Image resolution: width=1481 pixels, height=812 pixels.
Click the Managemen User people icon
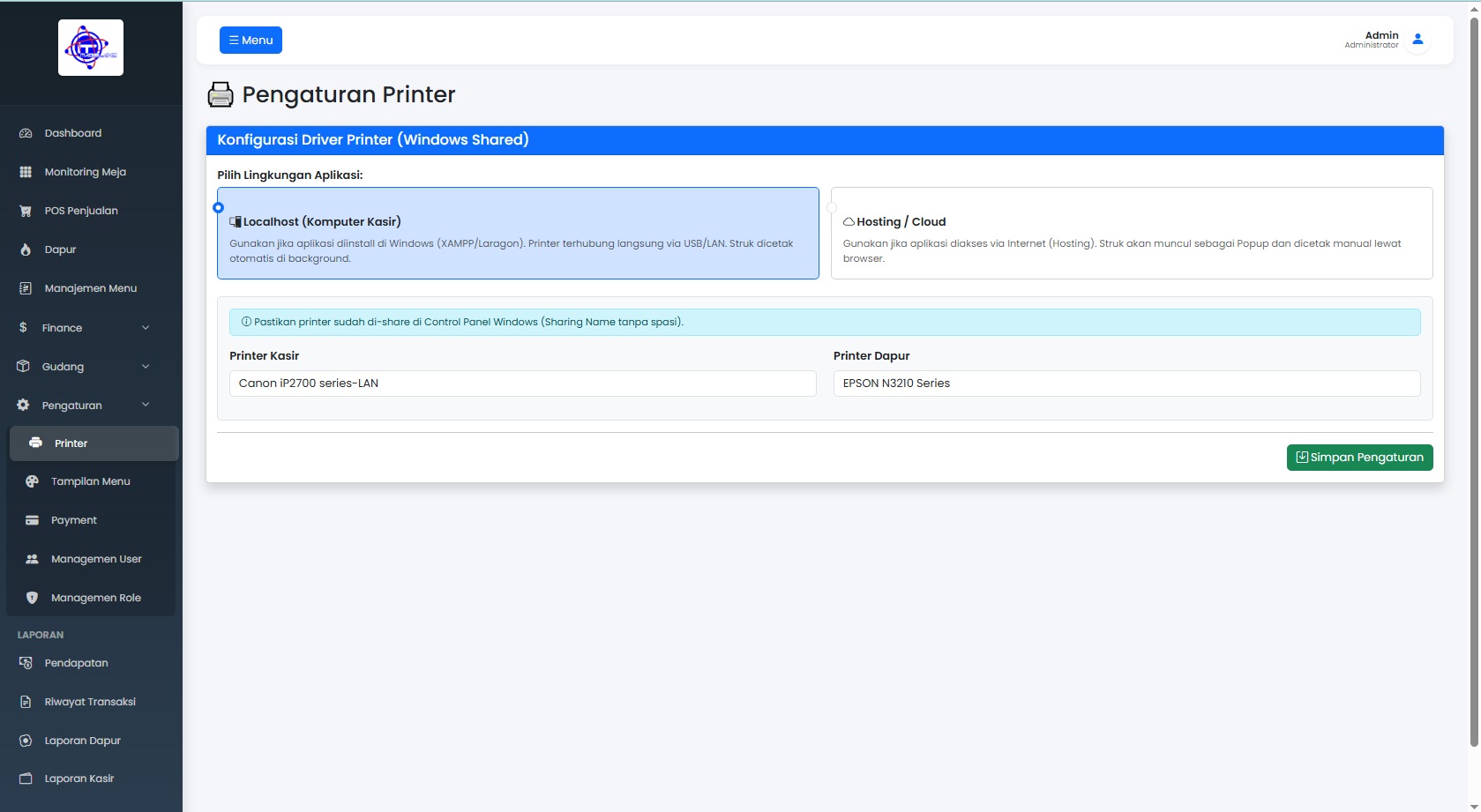33,559
